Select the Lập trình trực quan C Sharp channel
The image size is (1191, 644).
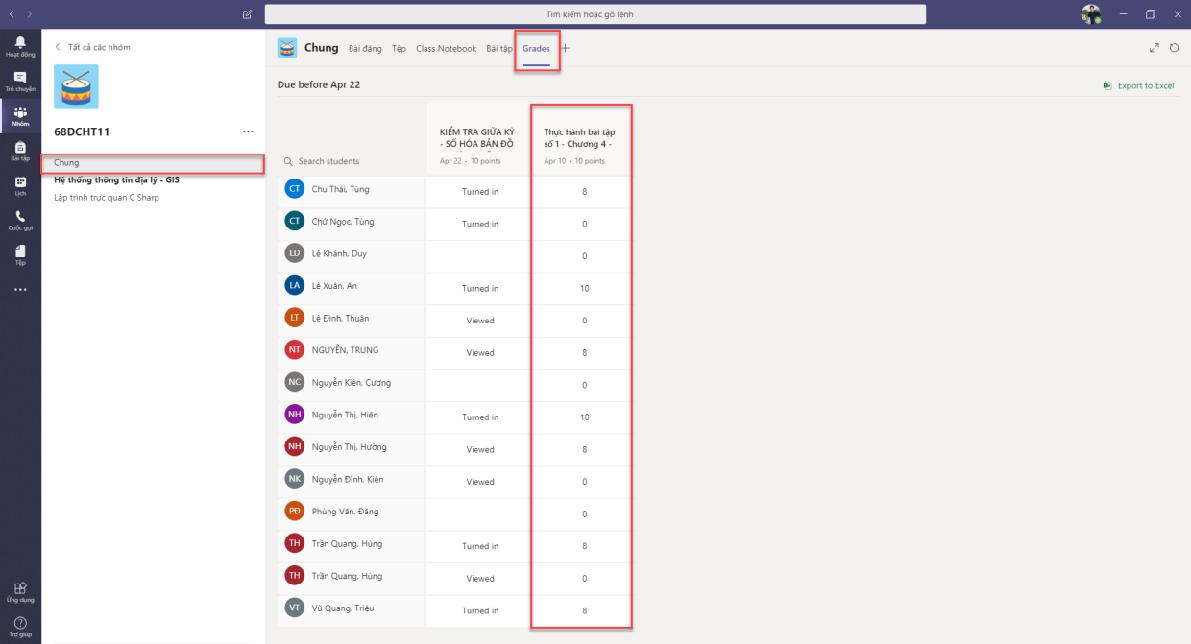tap(106, 198)
